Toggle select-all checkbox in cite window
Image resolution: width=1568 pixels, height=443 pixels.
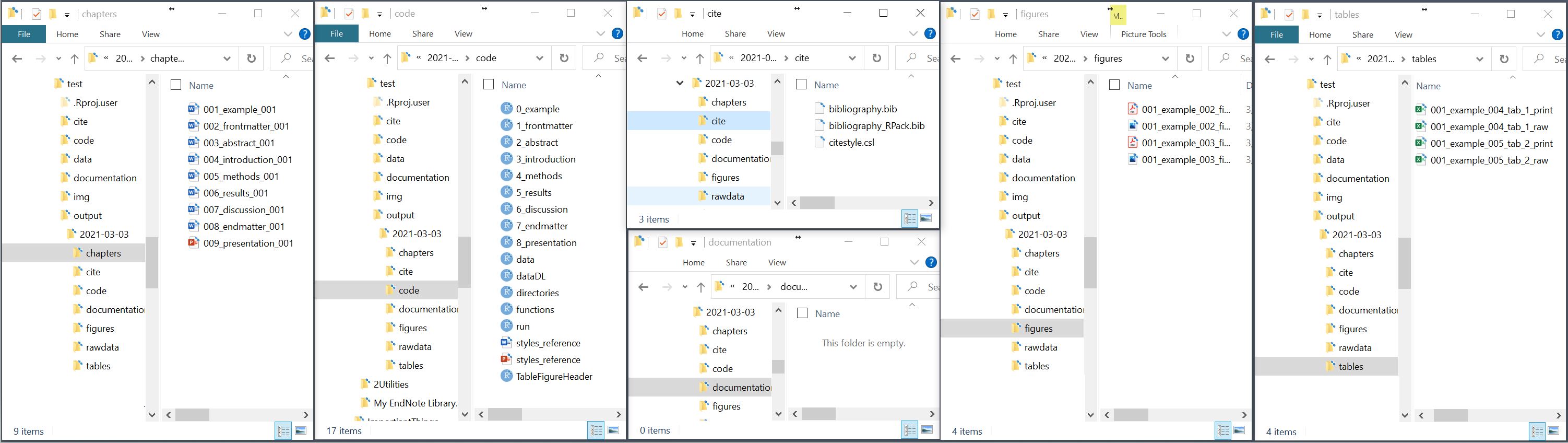pos(801,85)
